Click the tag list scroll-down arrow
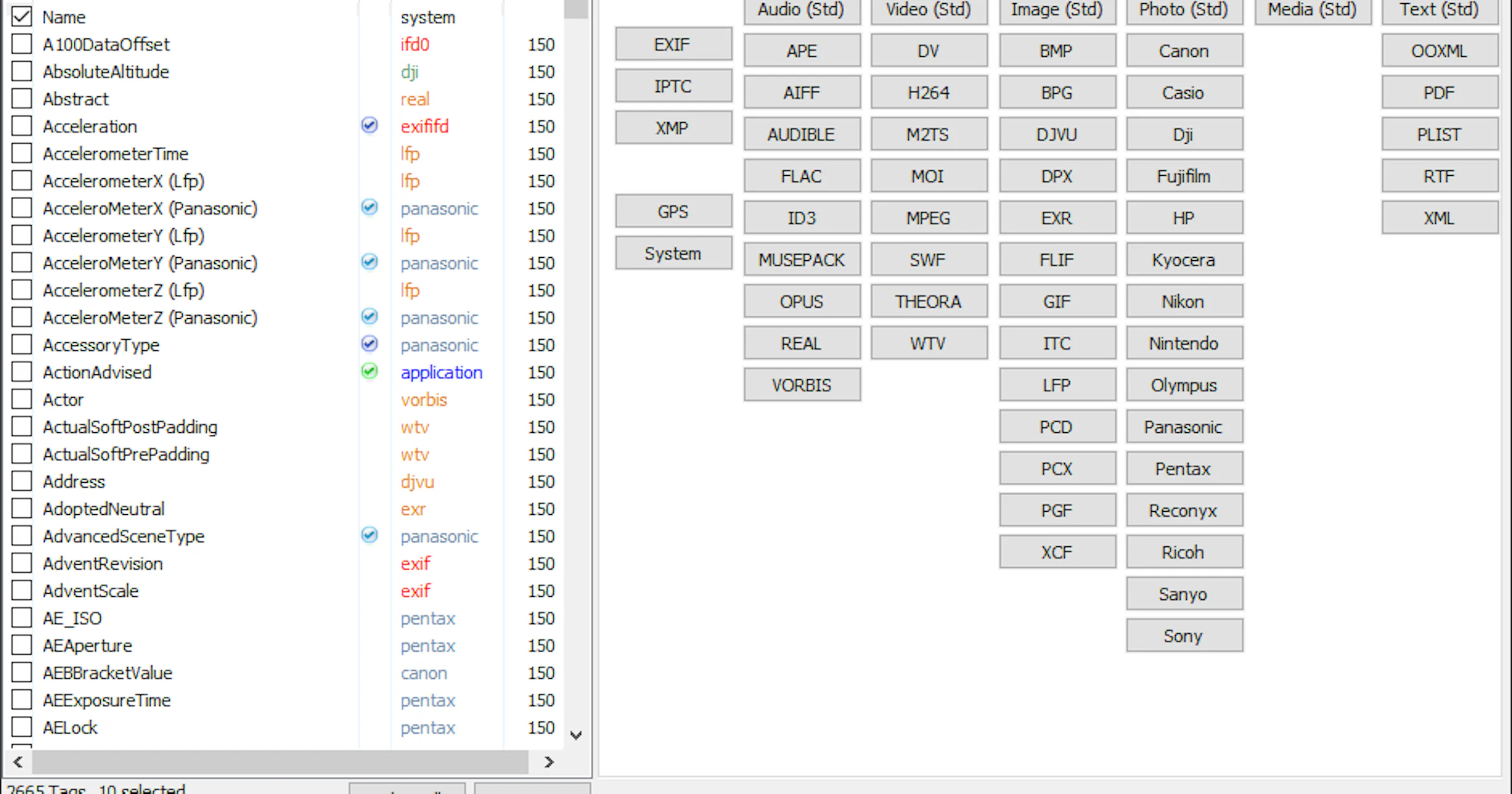 (x=576, y=735)
